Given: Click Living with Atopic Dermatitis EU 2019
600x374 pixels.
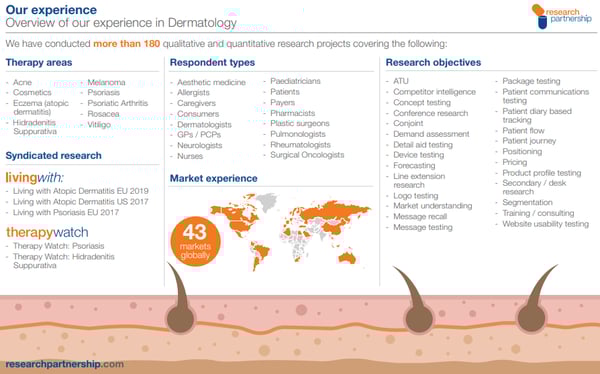Looking at the screenshot, I should tap(81, 191).
